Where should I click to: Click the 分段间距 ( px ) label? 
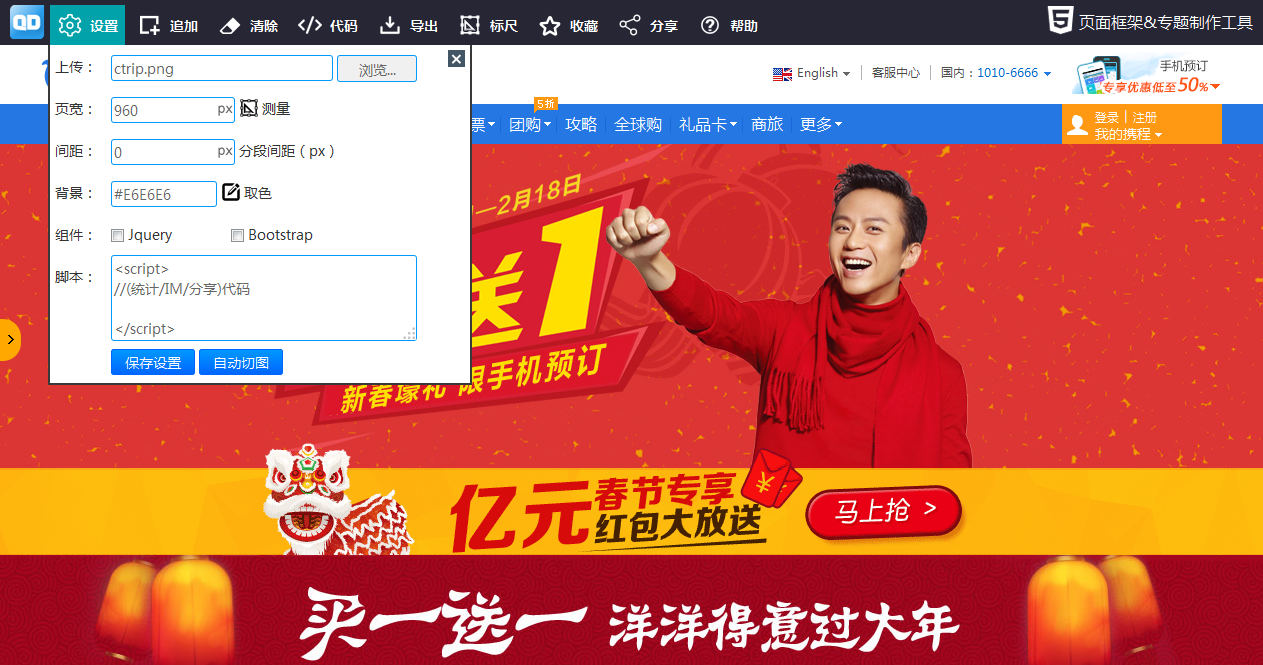point(287,152)
